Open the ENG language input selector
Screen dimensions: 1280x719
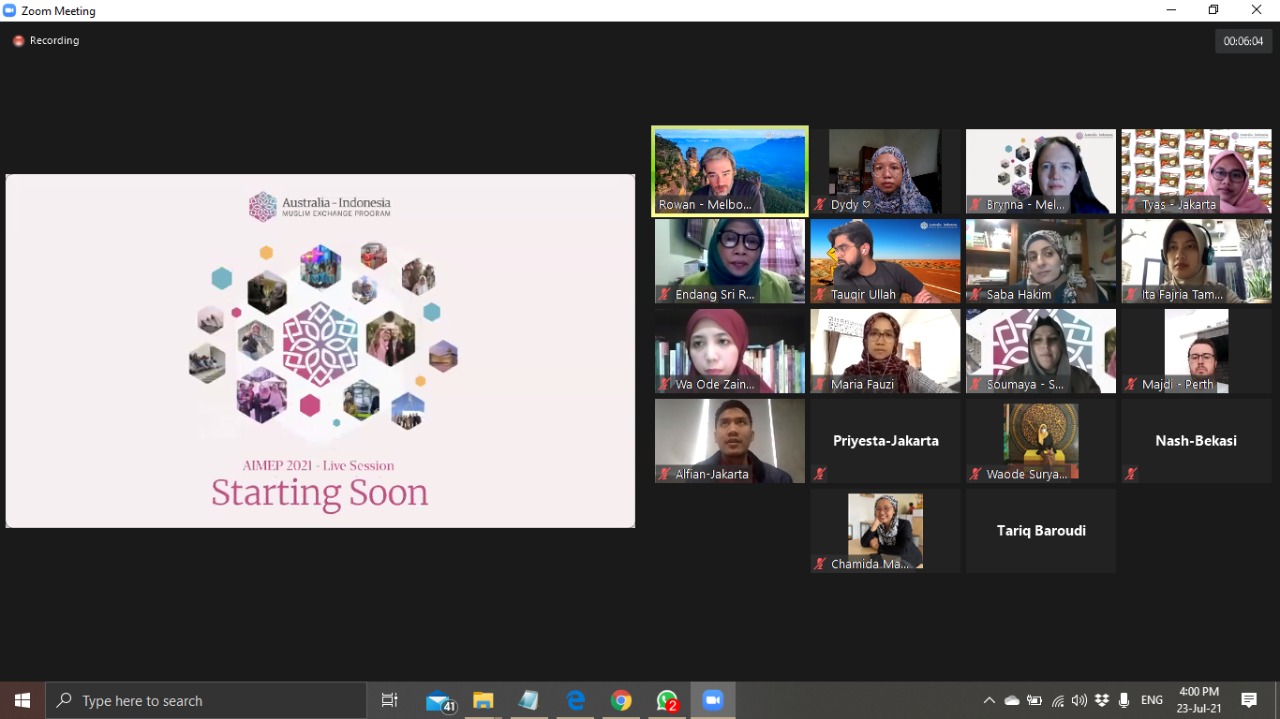tap(1152, 700)
